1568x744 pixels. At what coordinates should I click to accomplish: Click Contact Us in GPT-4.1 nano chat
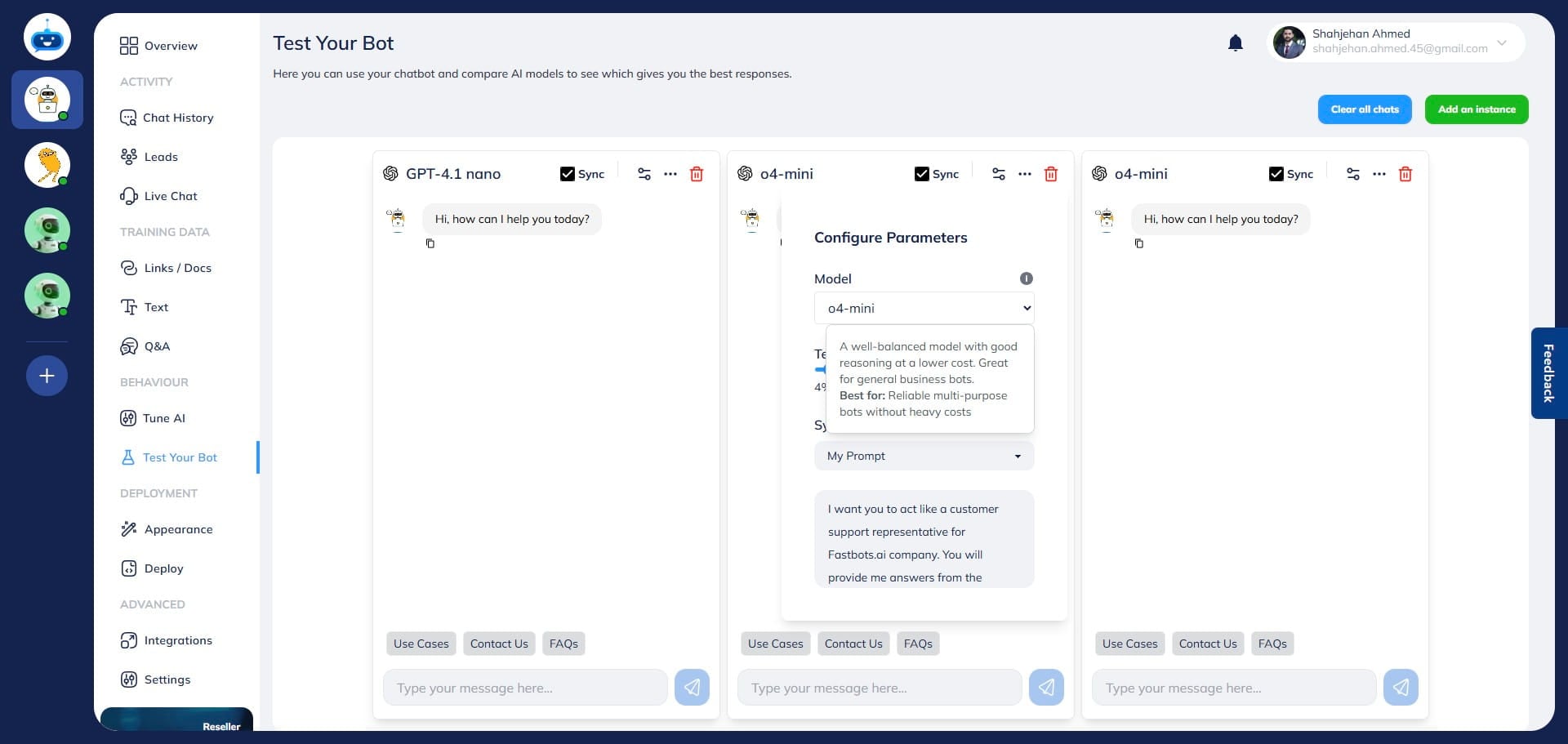499,644
